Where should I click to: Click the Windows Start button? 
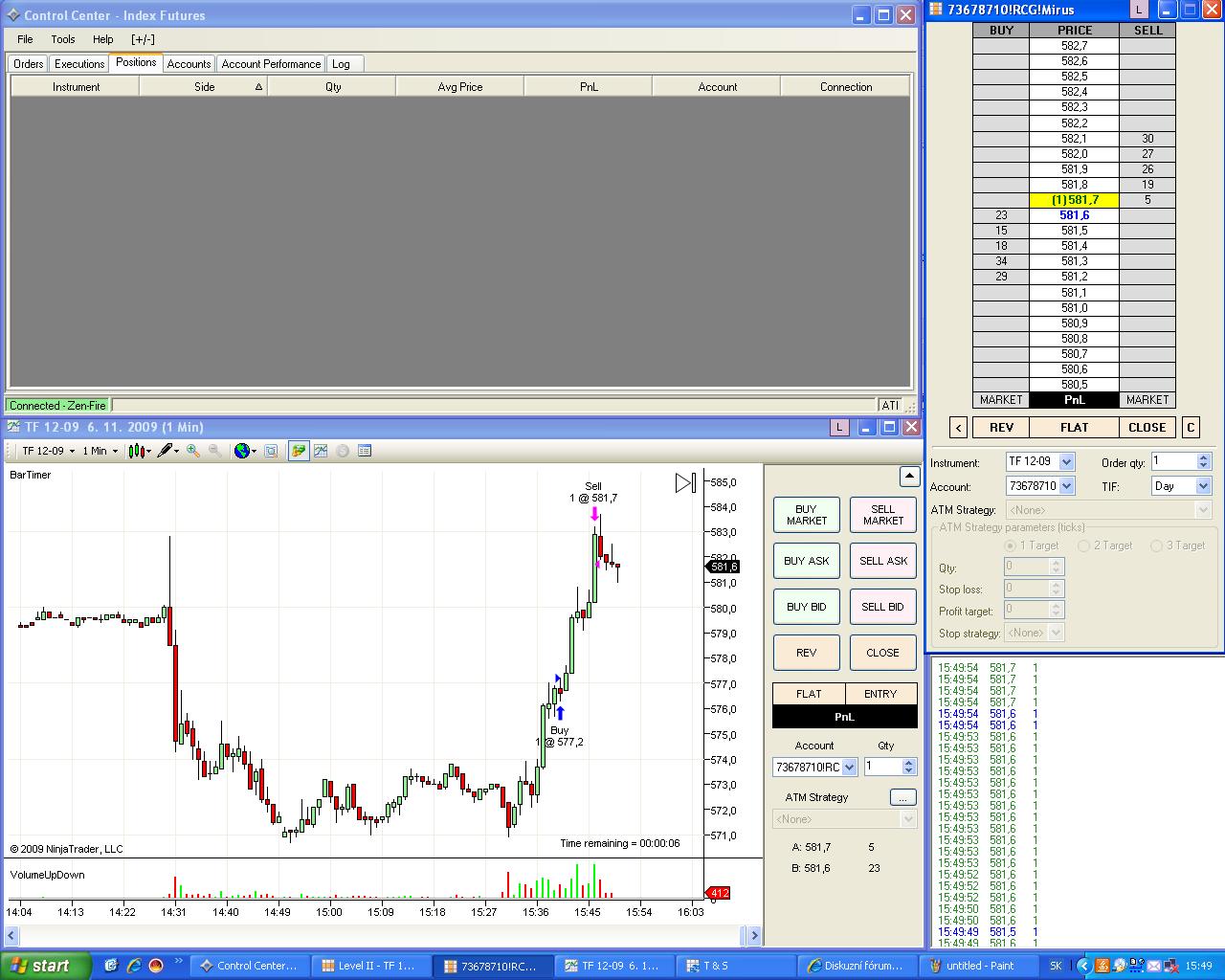coord(46,966)
